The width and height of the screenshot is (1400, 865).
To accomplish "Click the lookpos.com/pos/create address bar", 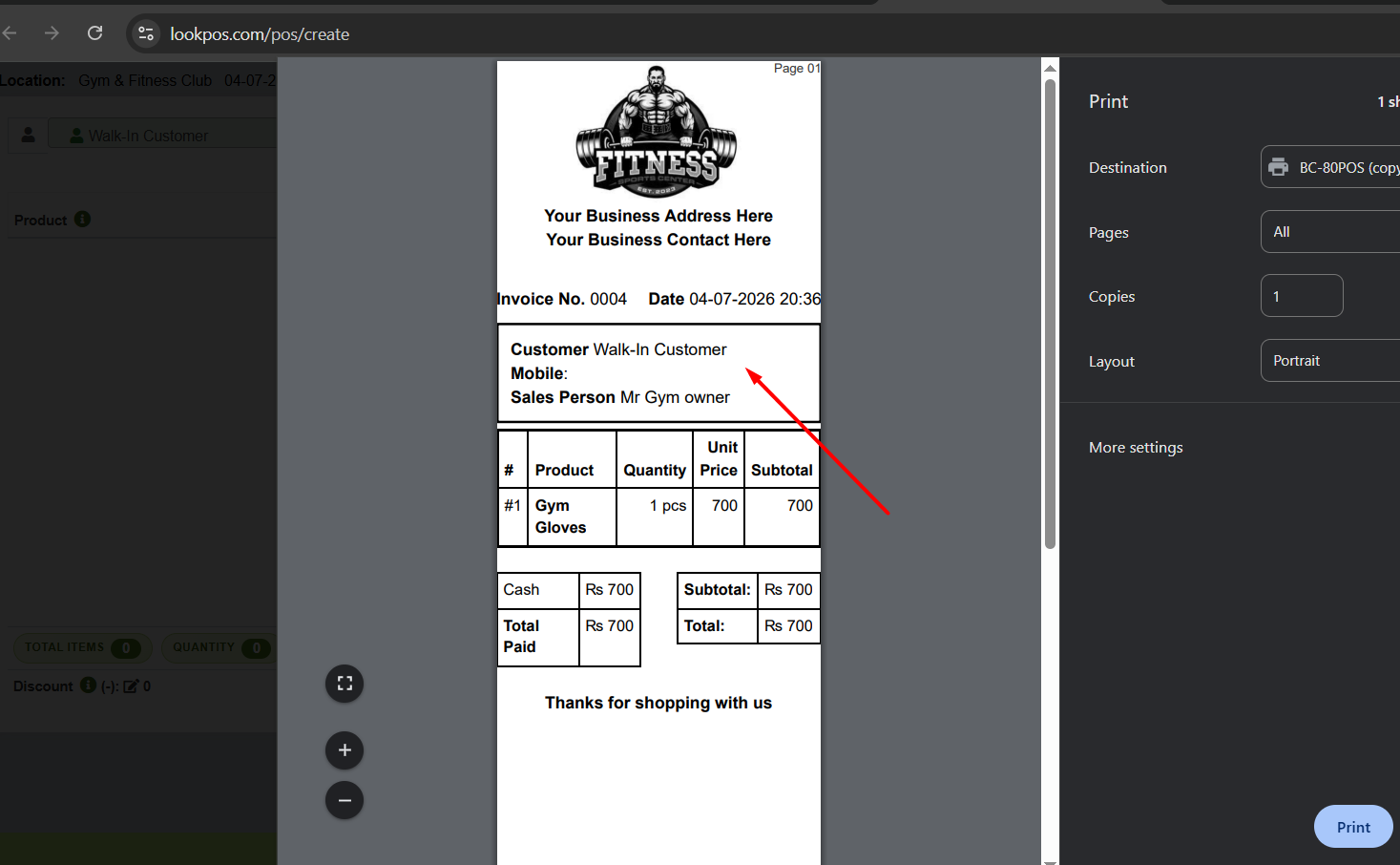I will pyautogui.click(x=260, y=34).
